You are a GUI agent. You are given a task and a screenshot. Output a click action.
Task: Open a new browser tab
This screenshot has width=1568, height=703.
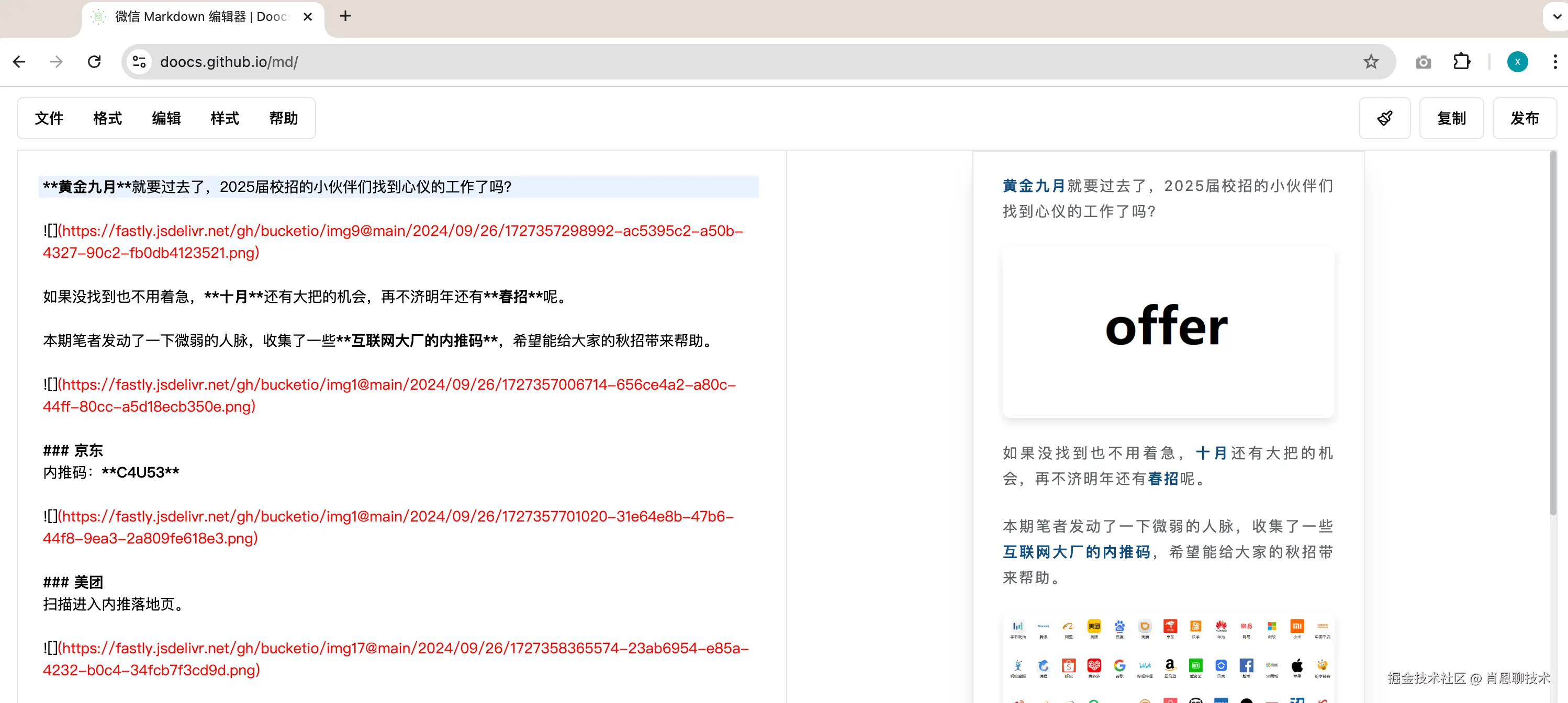345,16
